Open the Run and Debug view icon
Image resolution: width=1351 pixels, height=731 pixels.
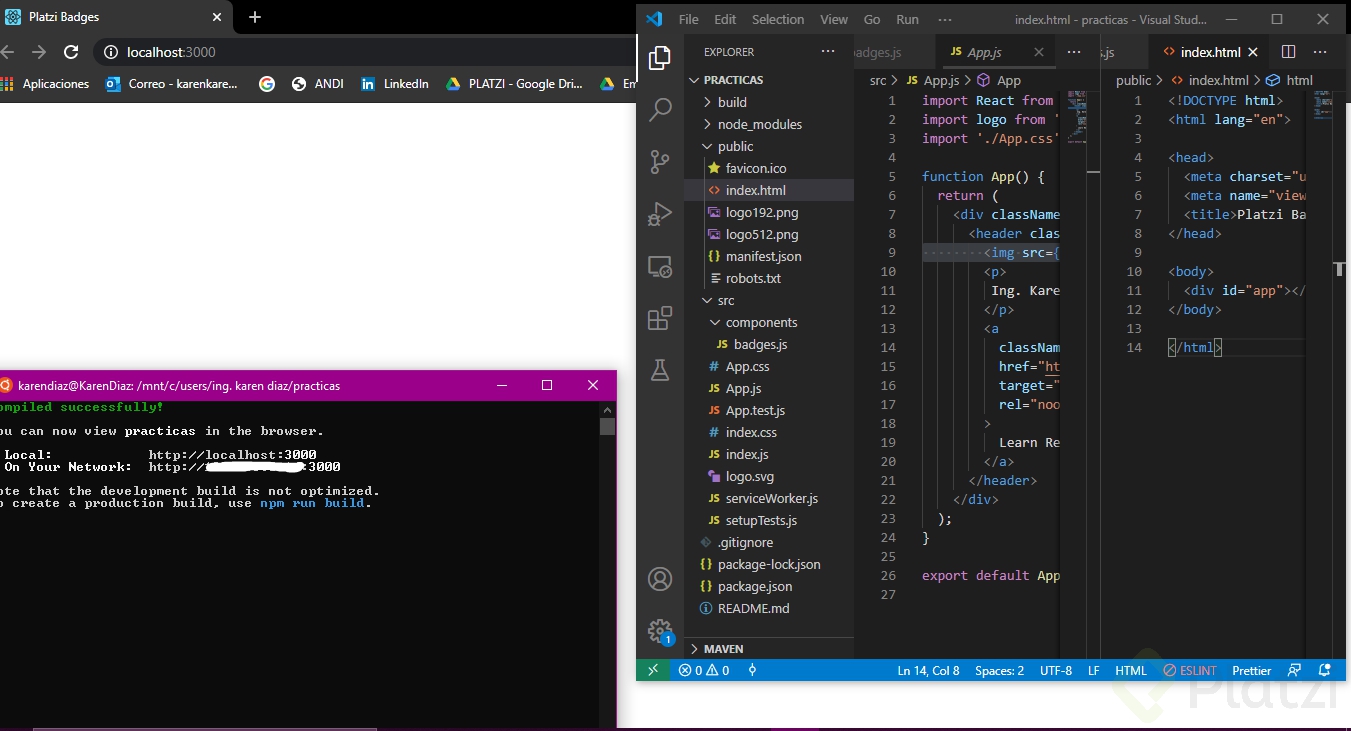[660, 214]
